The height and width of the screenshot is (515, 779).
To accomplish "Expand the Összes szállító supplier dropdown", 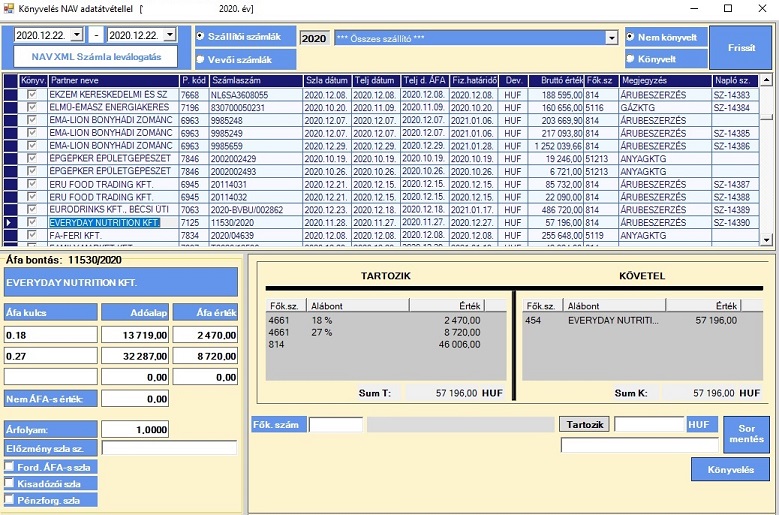I will click(x=610, y=37).
